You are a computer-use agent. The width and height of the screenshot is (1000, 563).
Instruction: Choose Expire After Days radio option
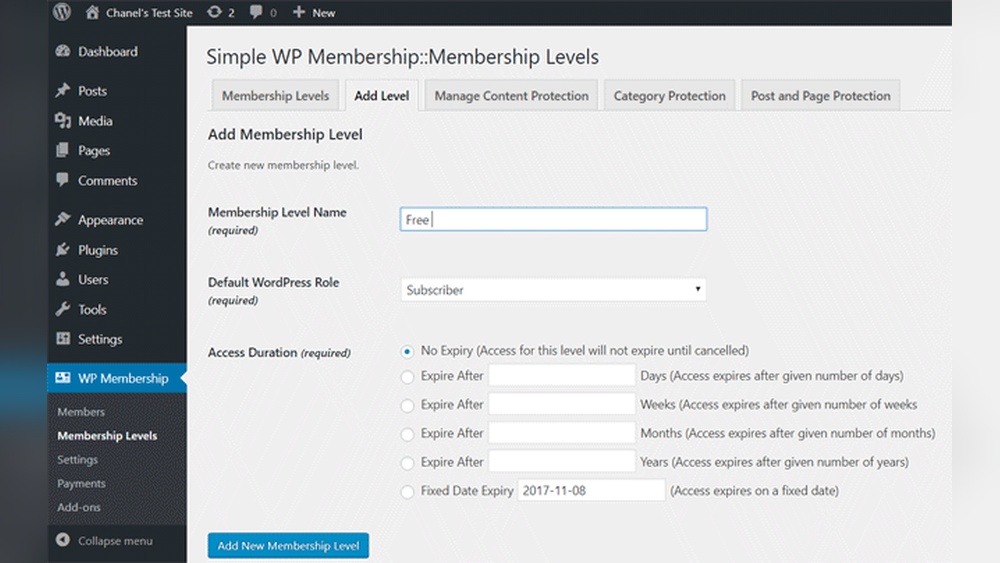pos(407,377)
